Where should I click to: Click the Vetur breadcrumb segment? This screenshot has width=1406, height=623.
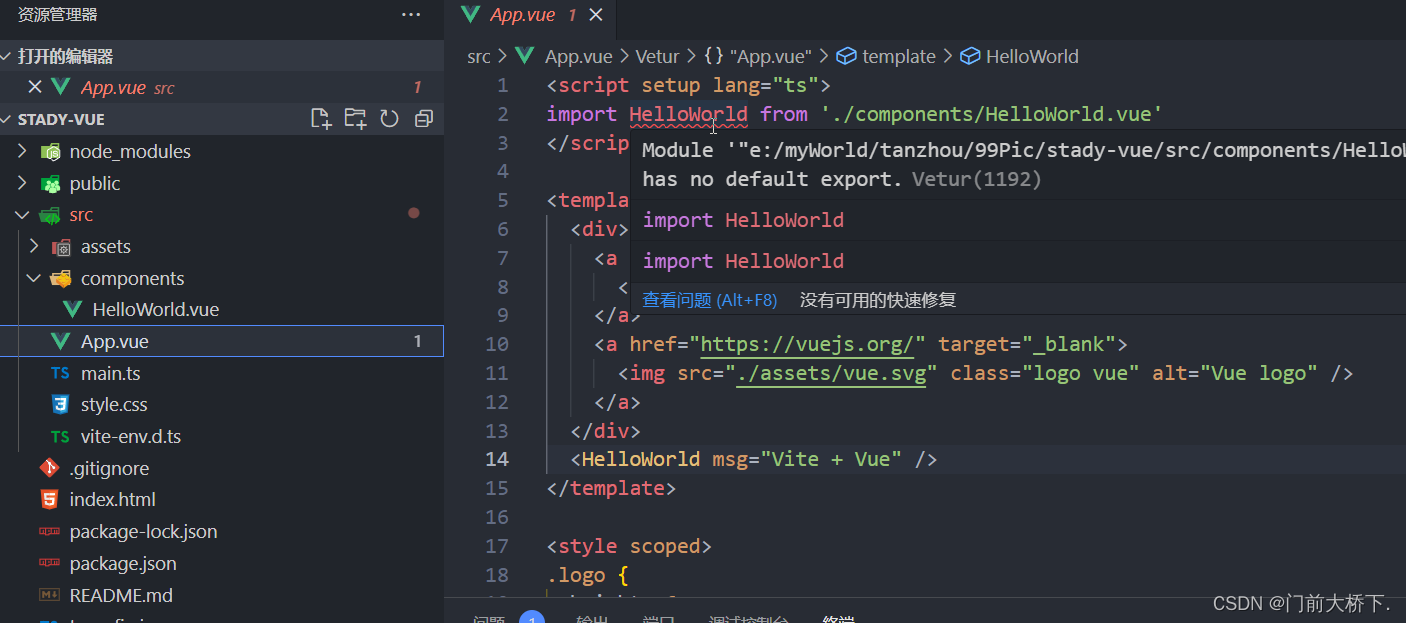657,57
